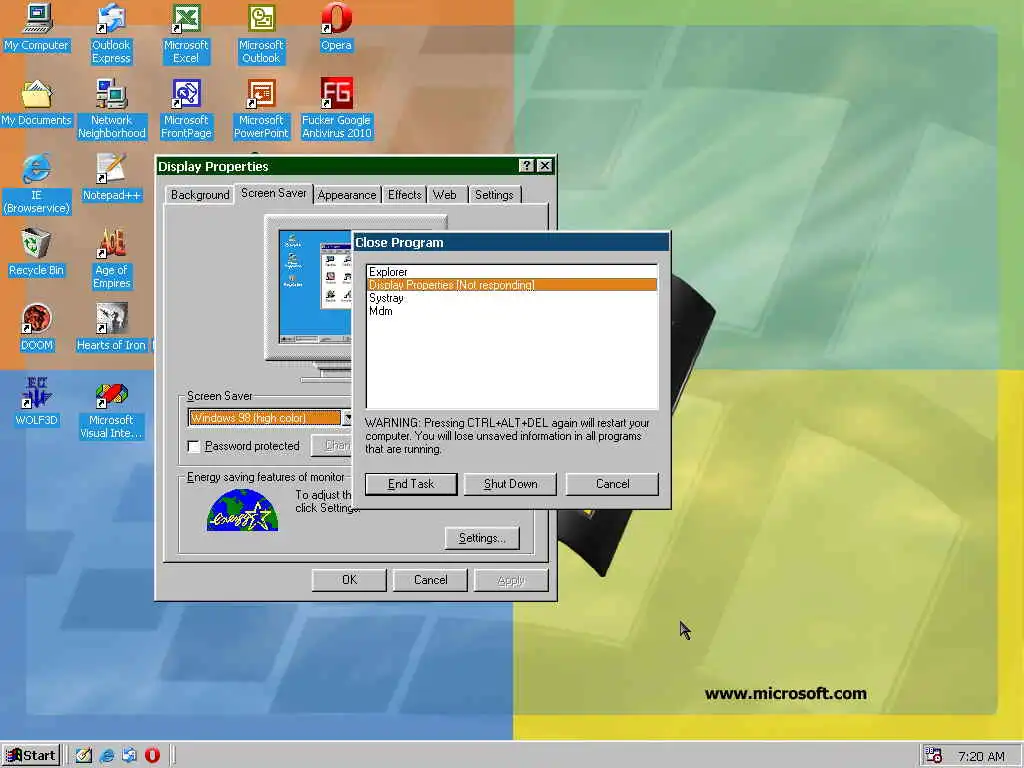The width and height of the screenshot is (1024, 768).
Task: Switch to the Settings tab
Action: (x=494, y=195)
